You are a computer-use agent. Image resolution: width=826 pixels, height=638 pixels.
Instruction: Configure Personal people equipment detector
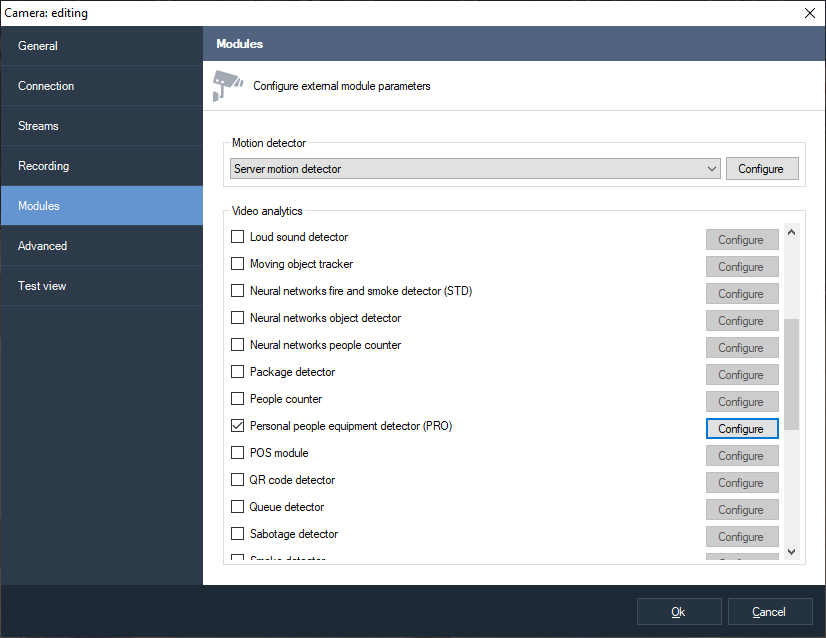click(741, 429)
